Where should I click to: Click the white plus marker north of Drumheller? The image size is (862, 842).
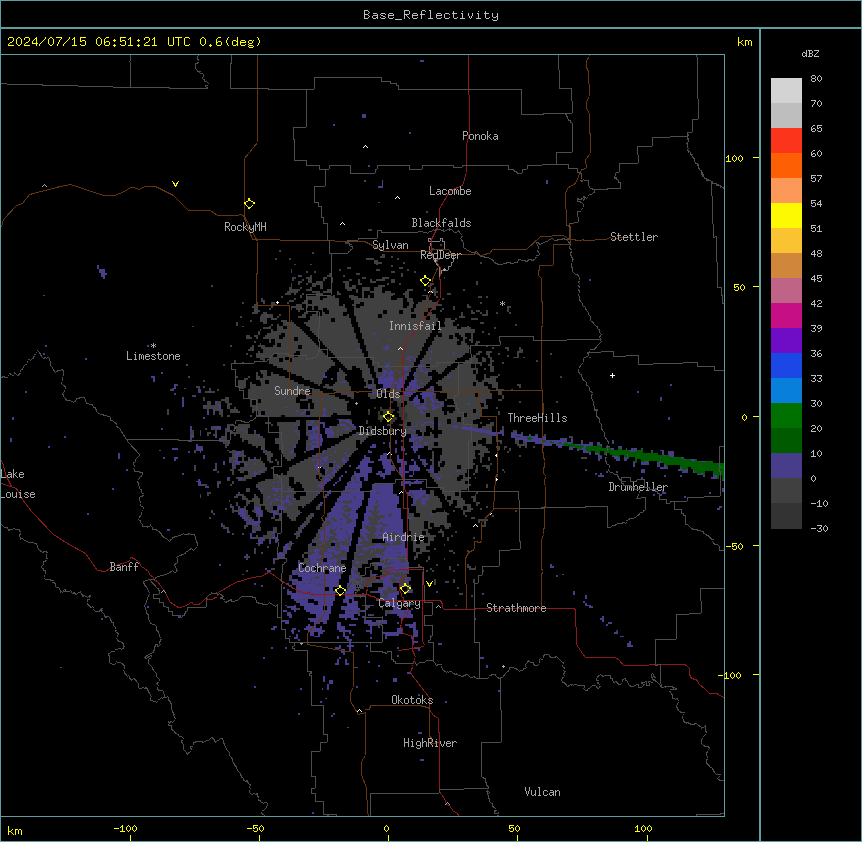click(612, 375)
